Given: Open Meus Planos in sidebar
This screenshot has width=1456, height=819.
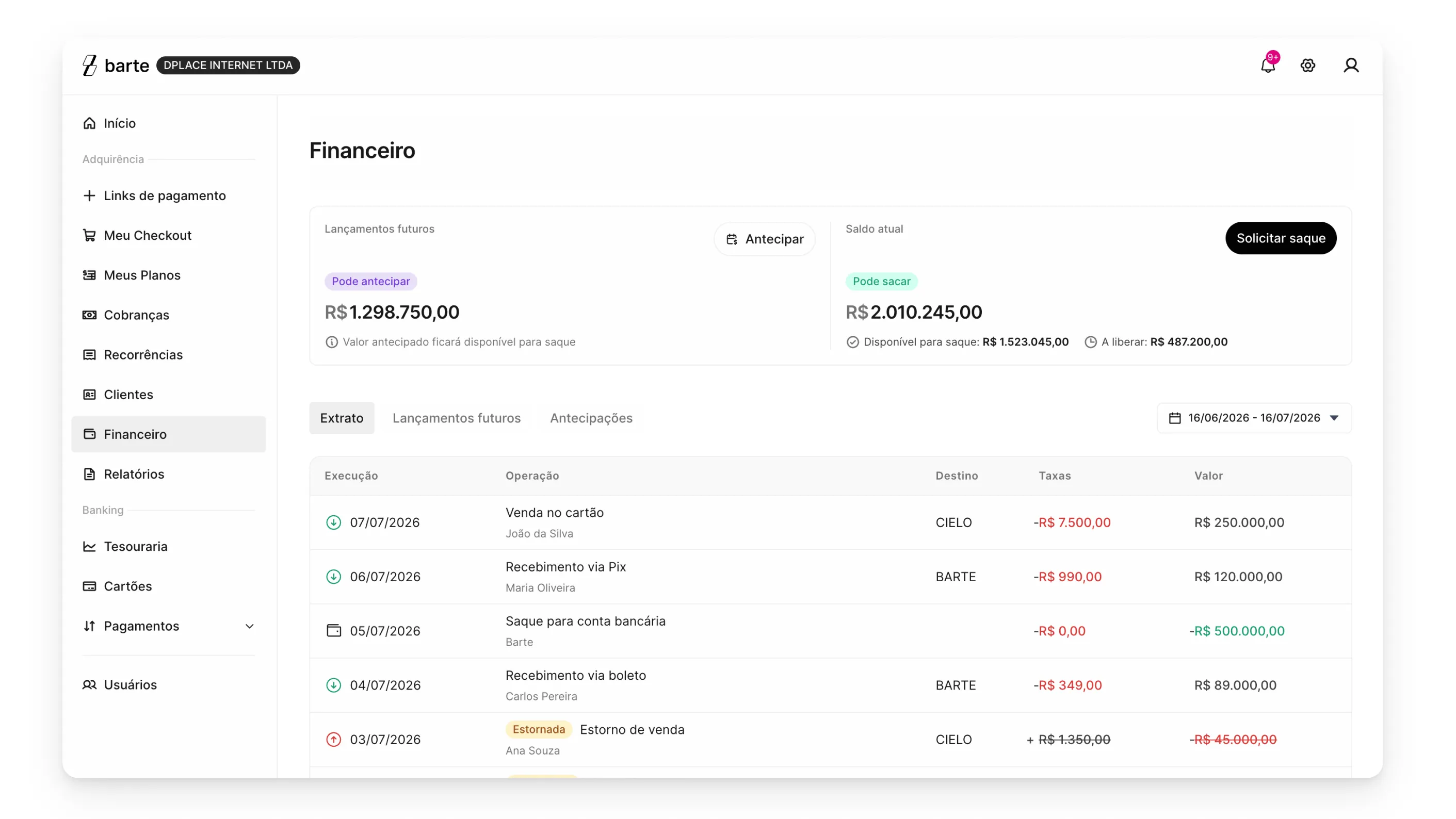Looking at the screenshot, I should click(x=168, y=275).
